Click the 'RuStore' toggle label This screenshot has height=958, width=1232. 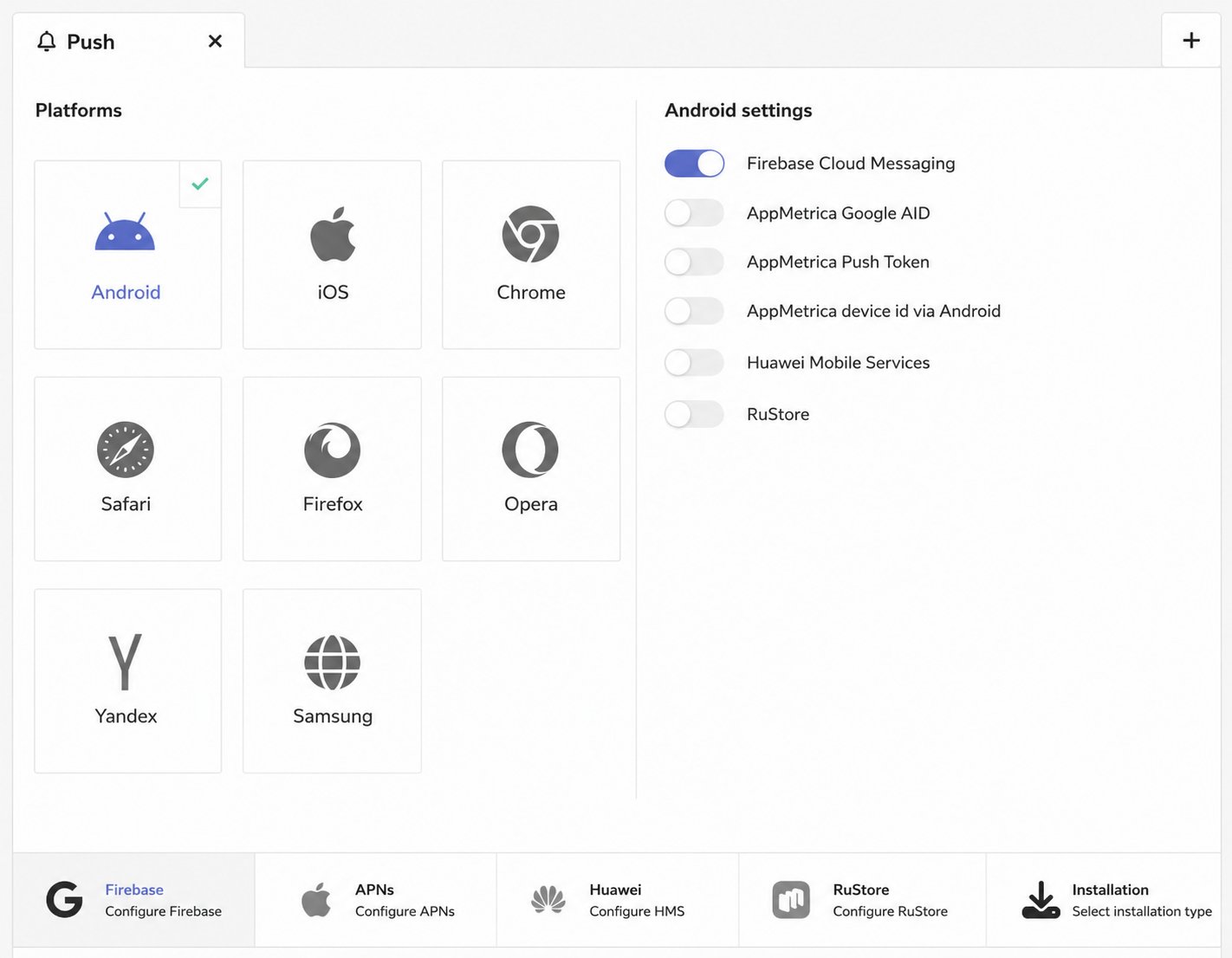point(778,414)
